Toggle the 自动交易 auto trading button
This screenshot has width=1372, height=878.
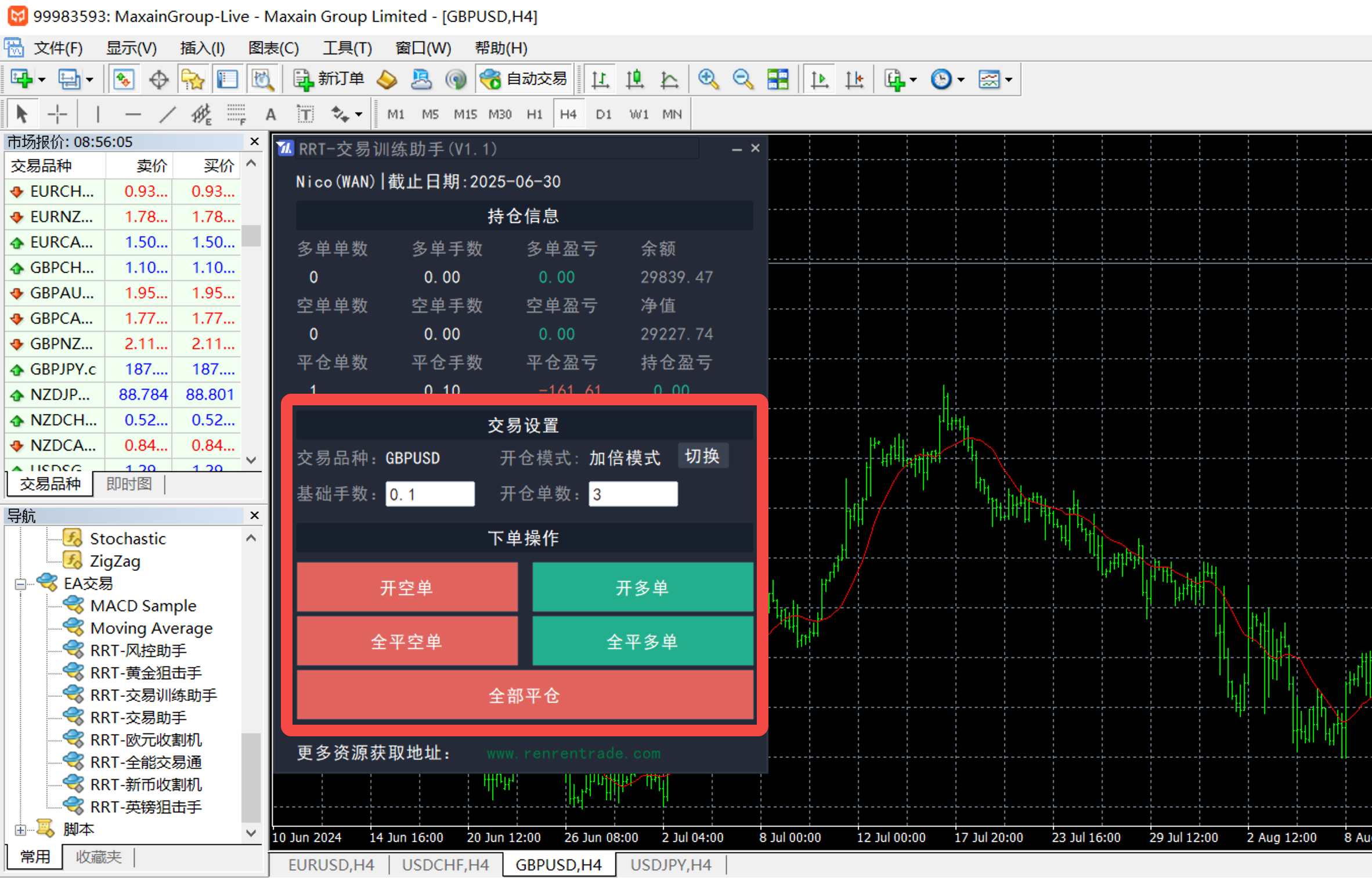(x=524, y=79)
